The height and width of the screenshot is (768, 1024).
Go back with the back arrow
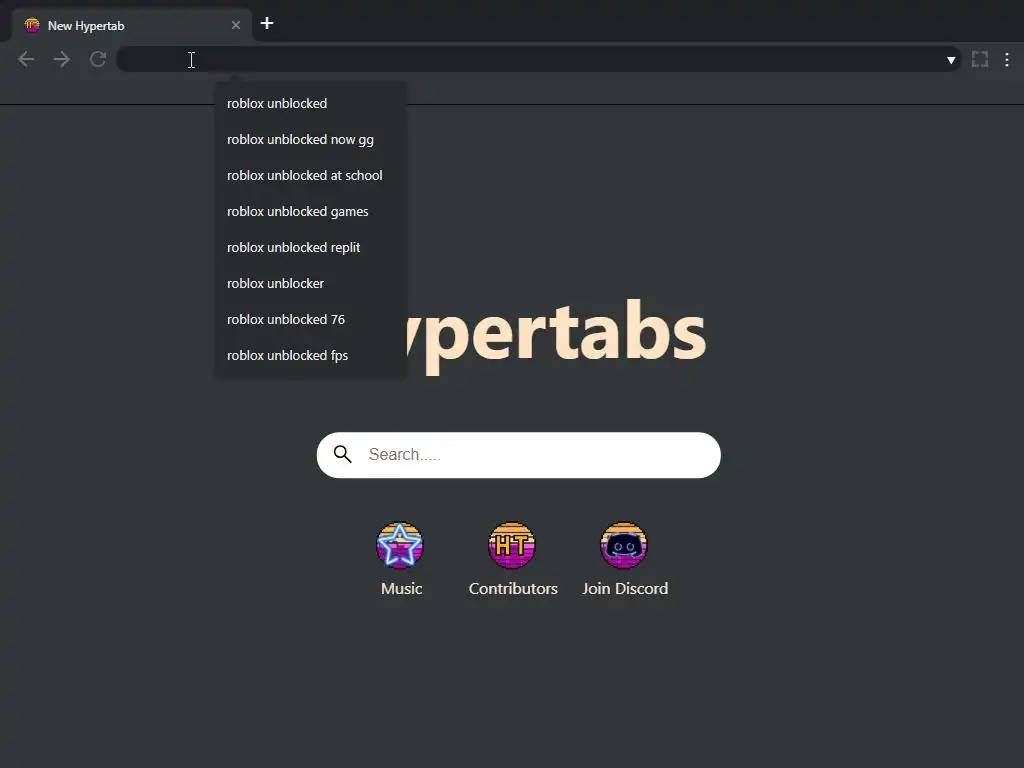tap(26, 59)
